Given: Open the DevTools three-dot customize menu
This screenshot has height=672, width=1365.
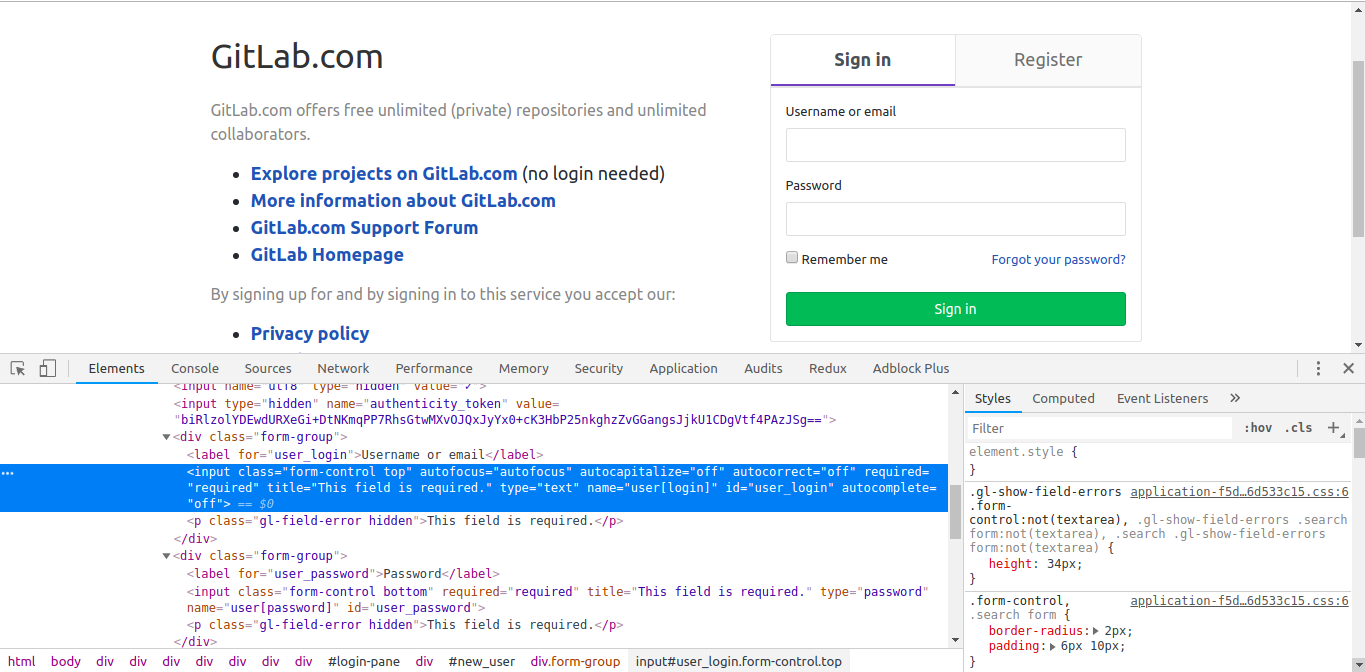Looking at the screenshot, I should click(1318, 369).
